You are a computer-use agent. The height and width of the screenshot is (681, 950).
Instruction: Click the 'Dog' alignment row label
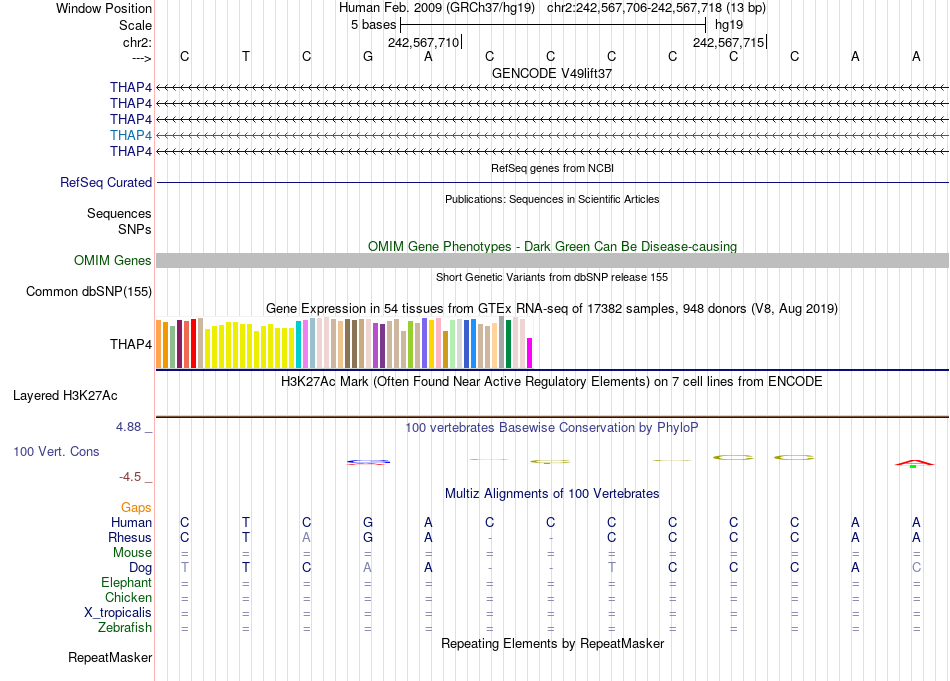[141, 568]
